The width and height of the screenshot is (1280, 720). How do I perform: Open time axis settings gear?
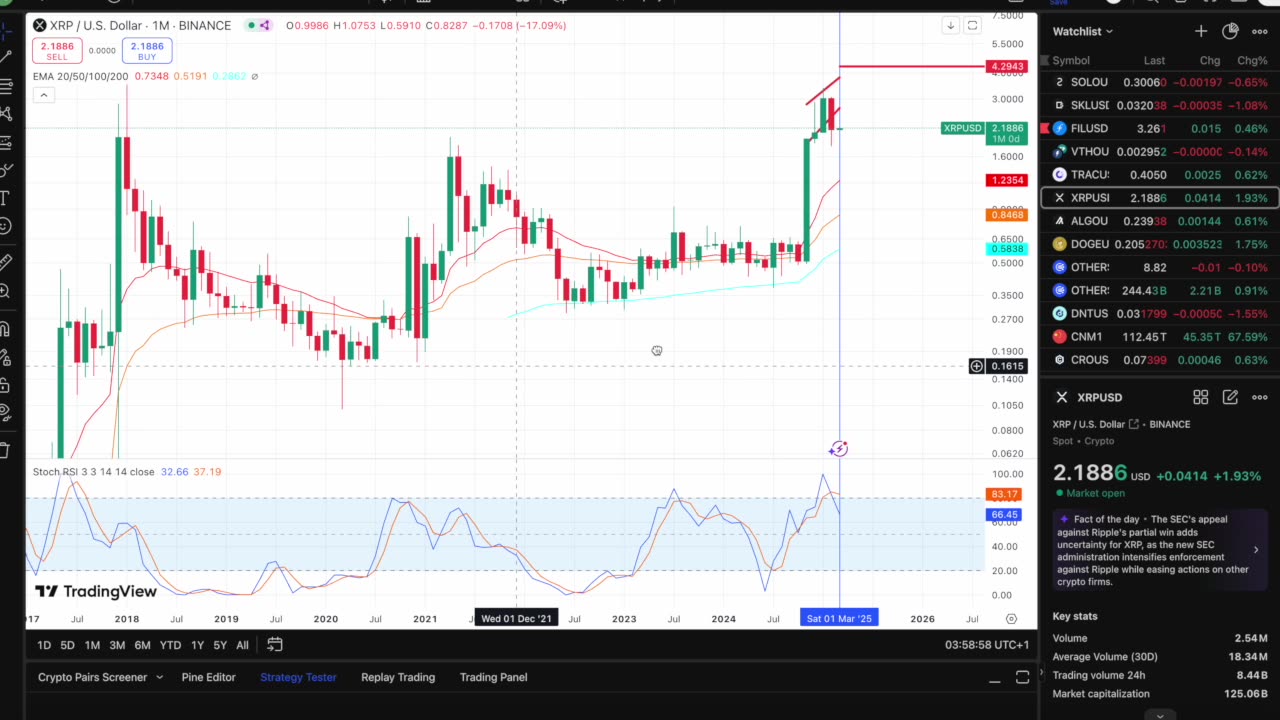pyautogui.click(x=1011, y=619)
